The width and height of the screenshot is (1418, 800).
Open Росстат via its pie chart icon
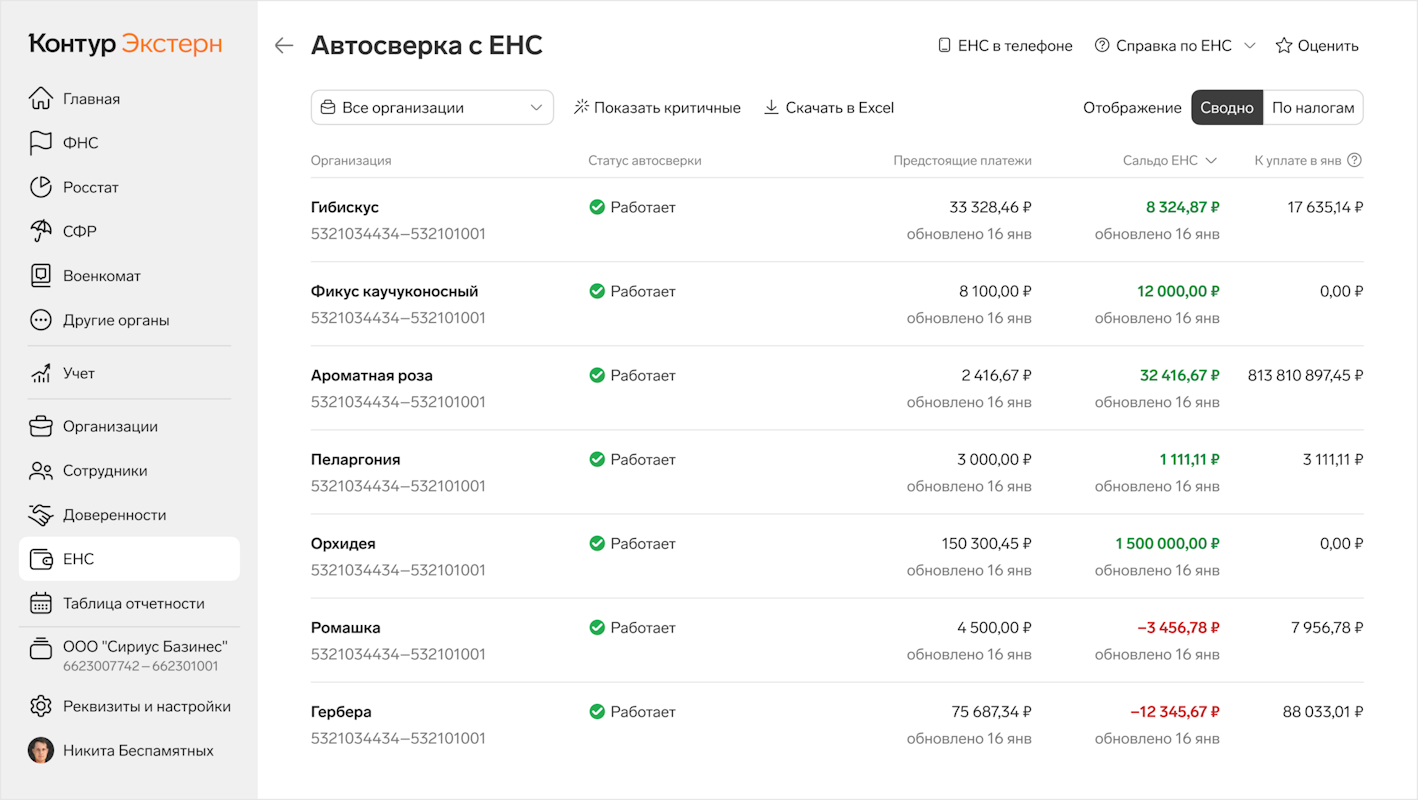pyautogui.click(x=40, y=187)
